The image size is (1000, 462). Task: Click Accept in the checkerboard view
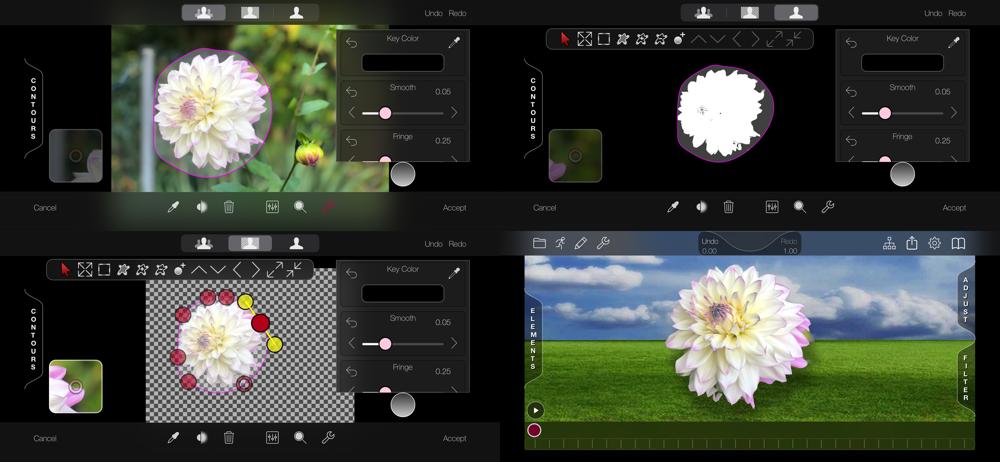(455, 438)
